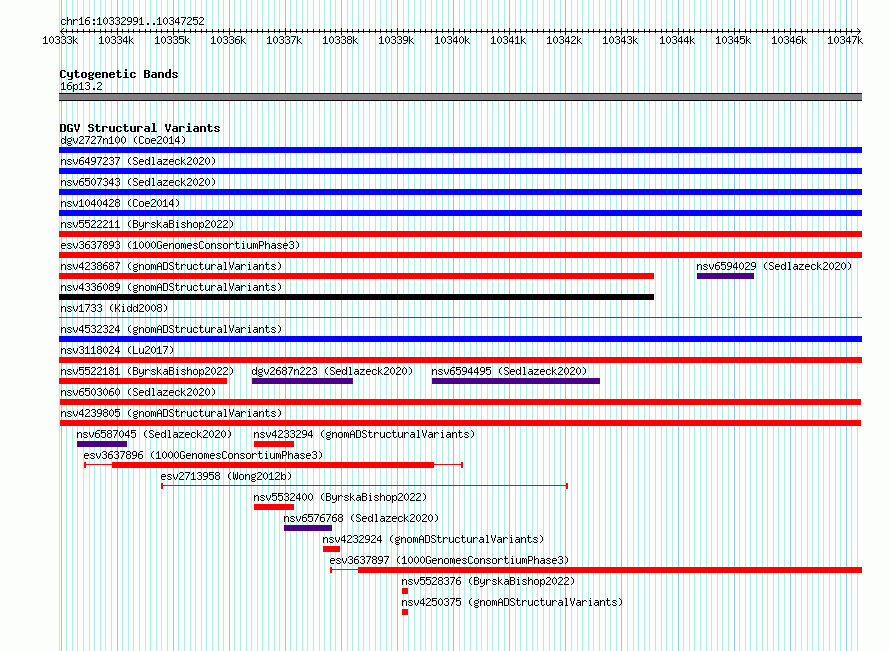Click the gray 16p13.2 cytogenetic band bar

(x=460, y=97)
